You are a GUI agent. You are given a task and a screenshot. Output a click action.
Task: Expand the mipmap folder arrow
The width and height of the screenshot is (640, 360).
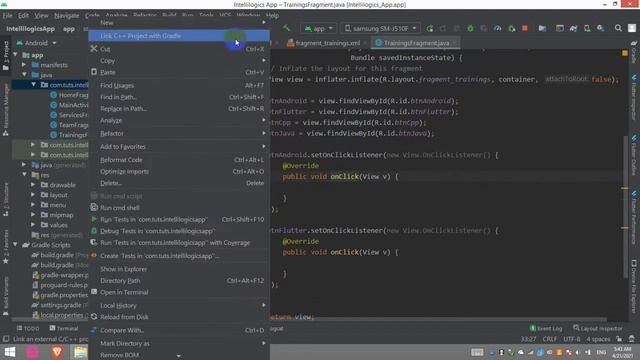point(33,215)
